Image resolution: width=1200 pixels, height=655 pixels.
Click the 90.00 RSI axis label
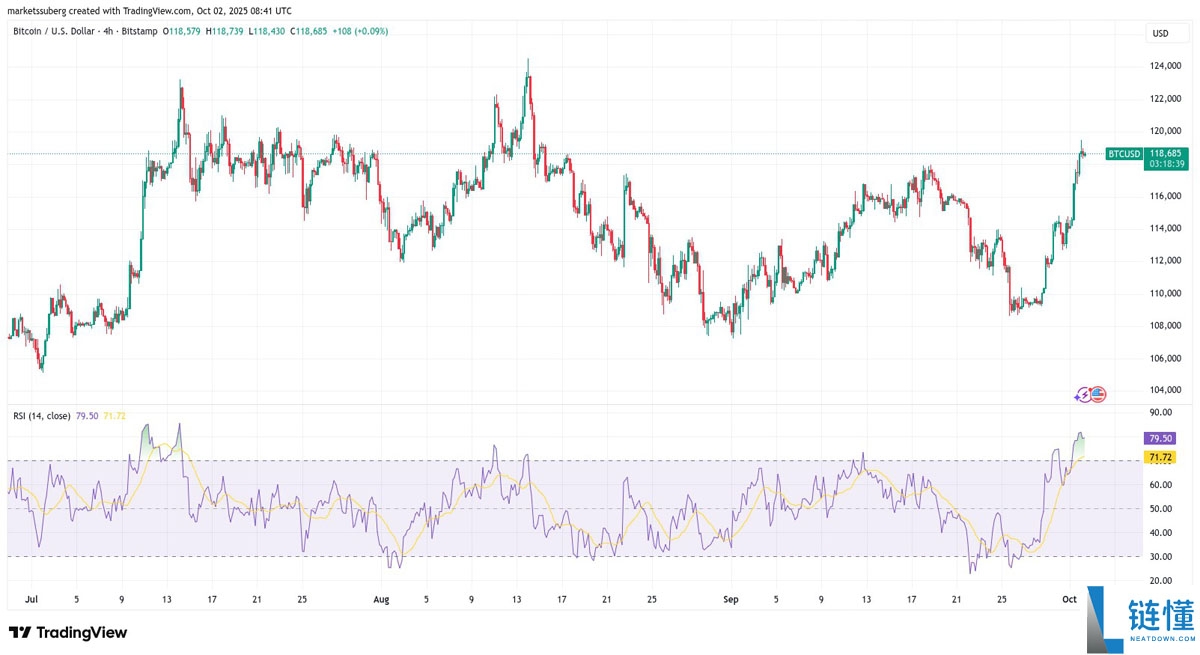coord(1161,412)
